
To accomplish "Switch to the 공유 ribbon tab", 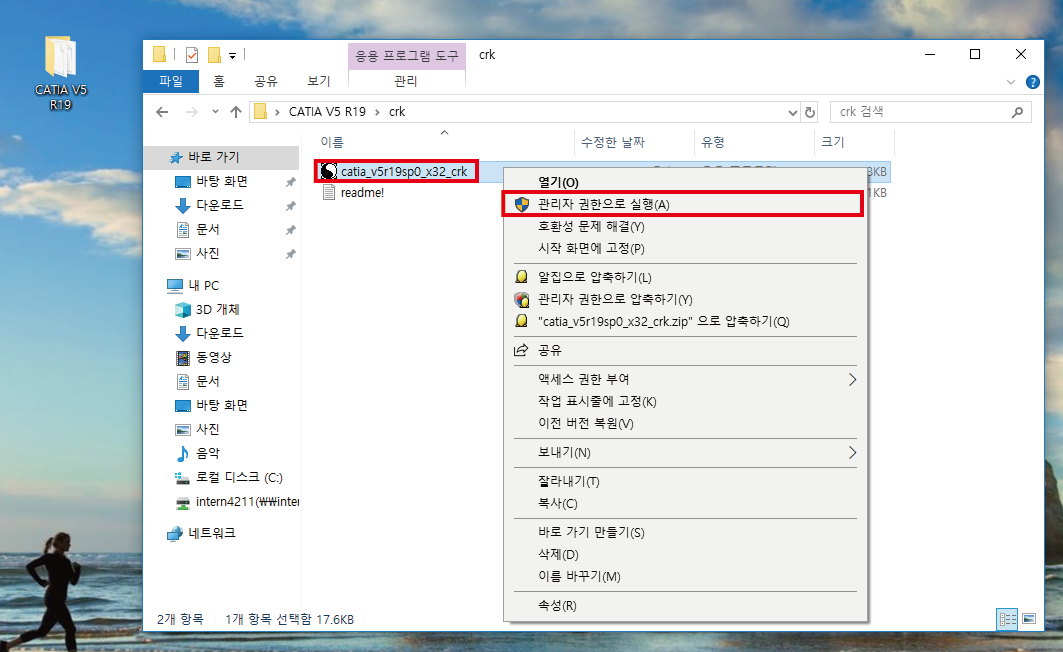I will [266, 81].
